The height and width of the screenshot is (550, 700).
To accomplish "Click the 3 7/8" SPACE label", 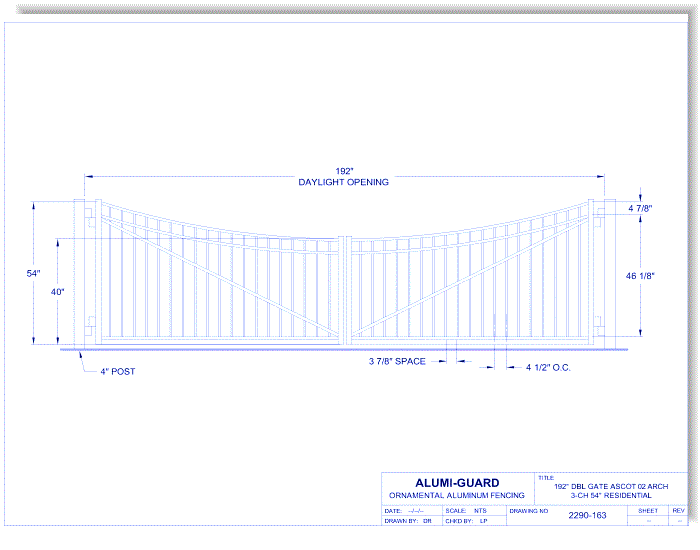I will (x=397, y=361).
